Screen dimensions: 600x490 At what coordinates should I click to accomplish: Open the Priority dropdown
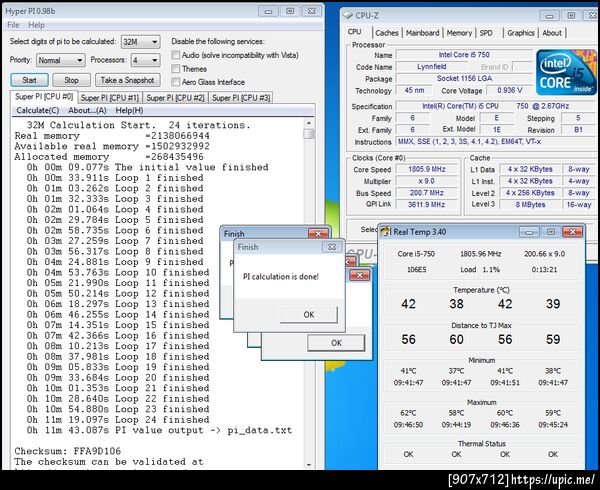(60, 60)
